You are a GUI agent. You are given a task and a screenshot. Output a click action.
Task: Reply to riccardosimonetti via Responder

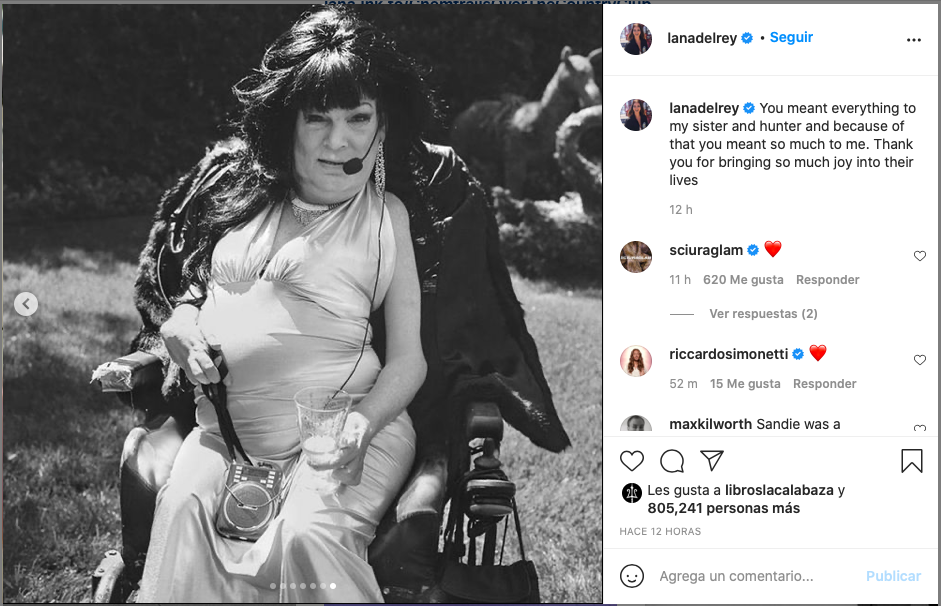pyautogui.click(x=824, y=384)
